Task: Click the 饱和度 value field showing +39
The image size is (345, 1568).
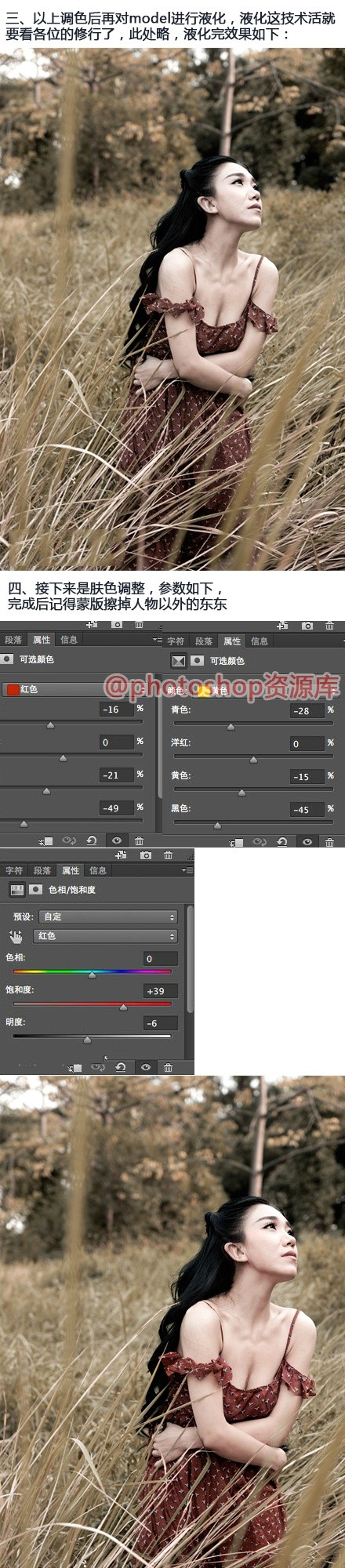Action: click(x=160, y=991)
